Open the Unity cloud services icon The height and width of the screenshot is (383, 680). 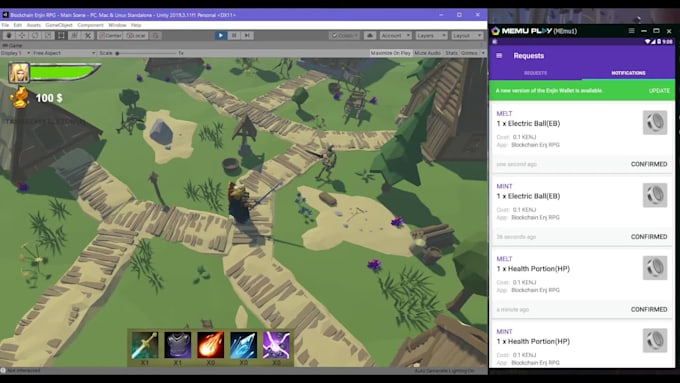[370, 36]
